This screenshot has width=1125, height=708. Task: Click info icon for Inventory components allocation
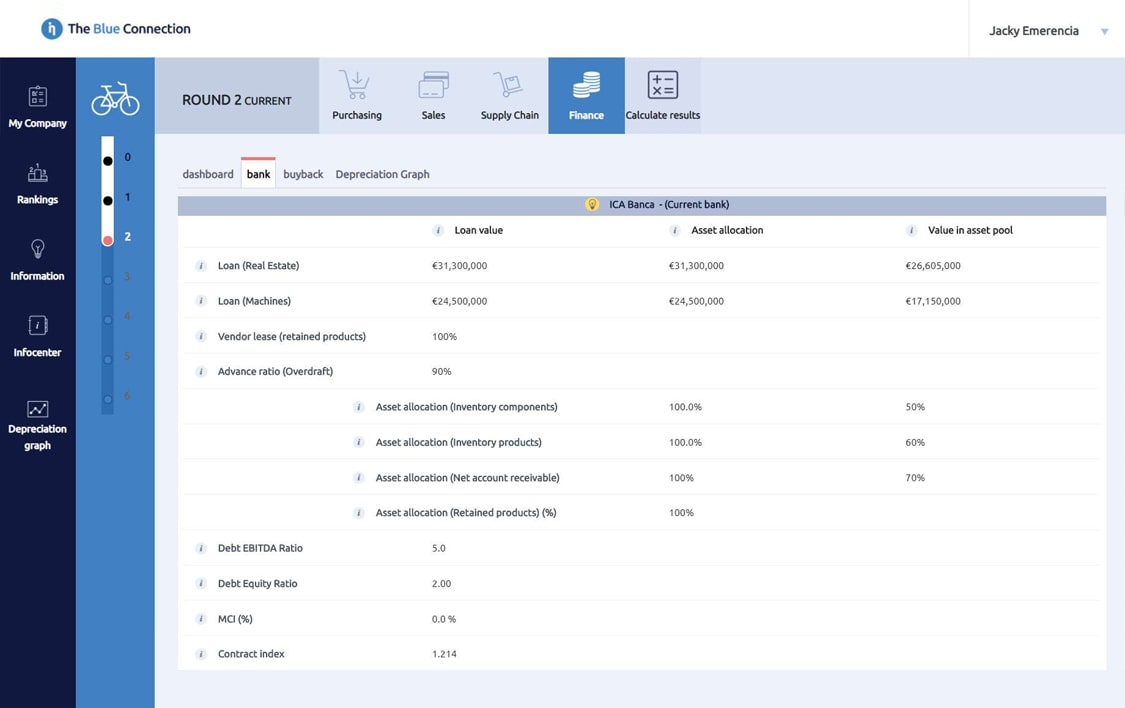pos(359,407)
